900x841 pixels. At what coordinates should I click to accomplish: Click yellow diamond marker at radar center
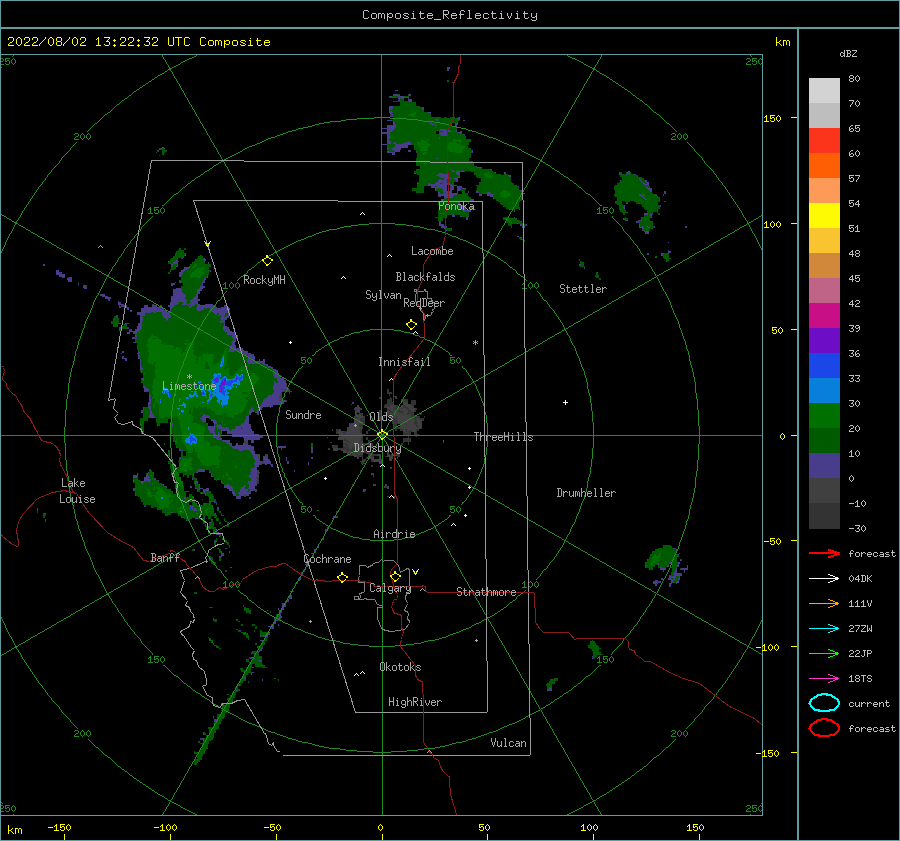(x=382, y=435)
